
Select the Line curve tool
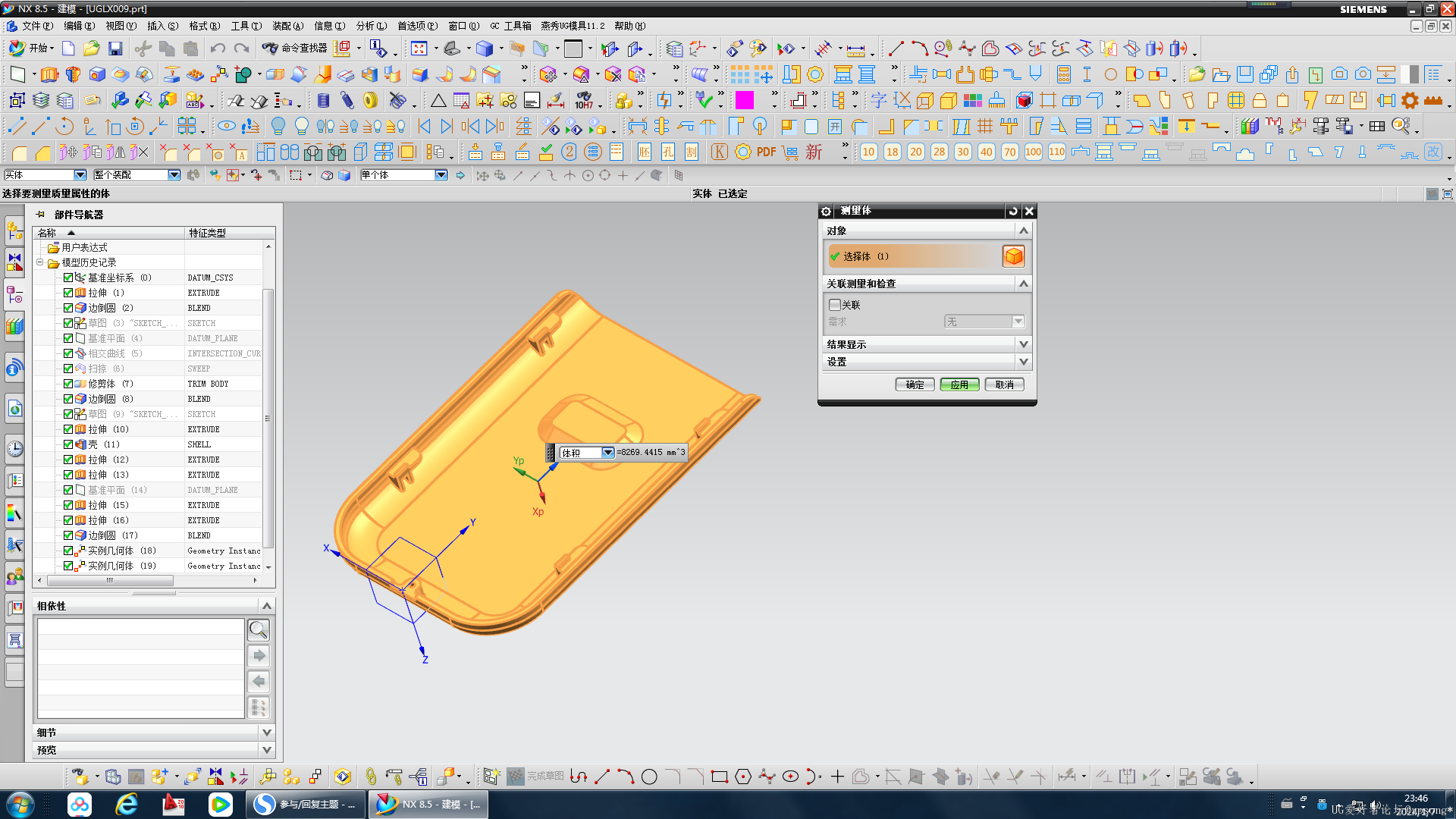pyautogui.click(x=896, y=49)
